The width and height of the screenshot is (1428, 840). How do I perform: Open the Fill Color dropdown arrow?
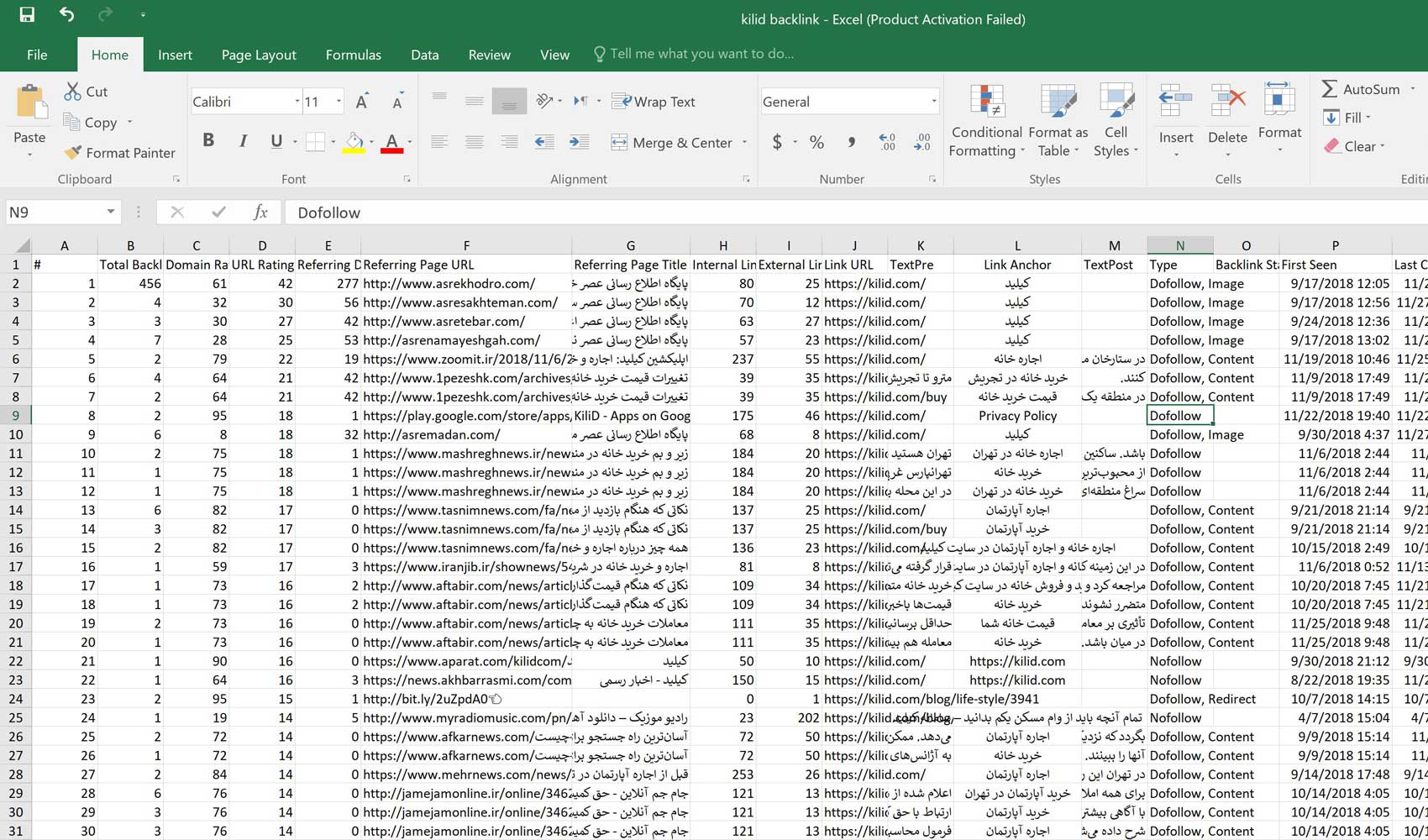[371, 142]
